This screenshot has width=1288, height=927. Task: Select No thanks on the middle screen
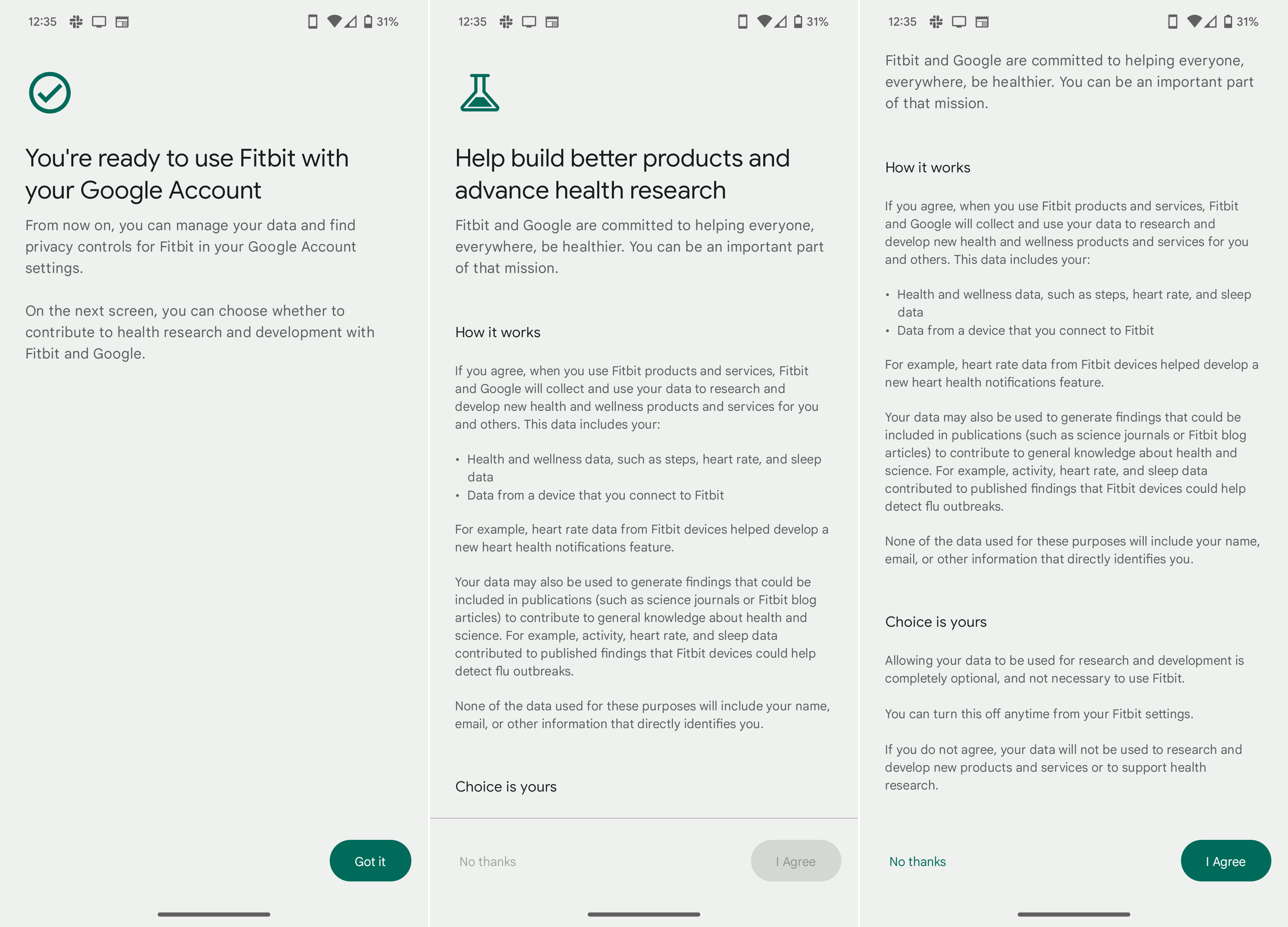(x=487, y=861)
